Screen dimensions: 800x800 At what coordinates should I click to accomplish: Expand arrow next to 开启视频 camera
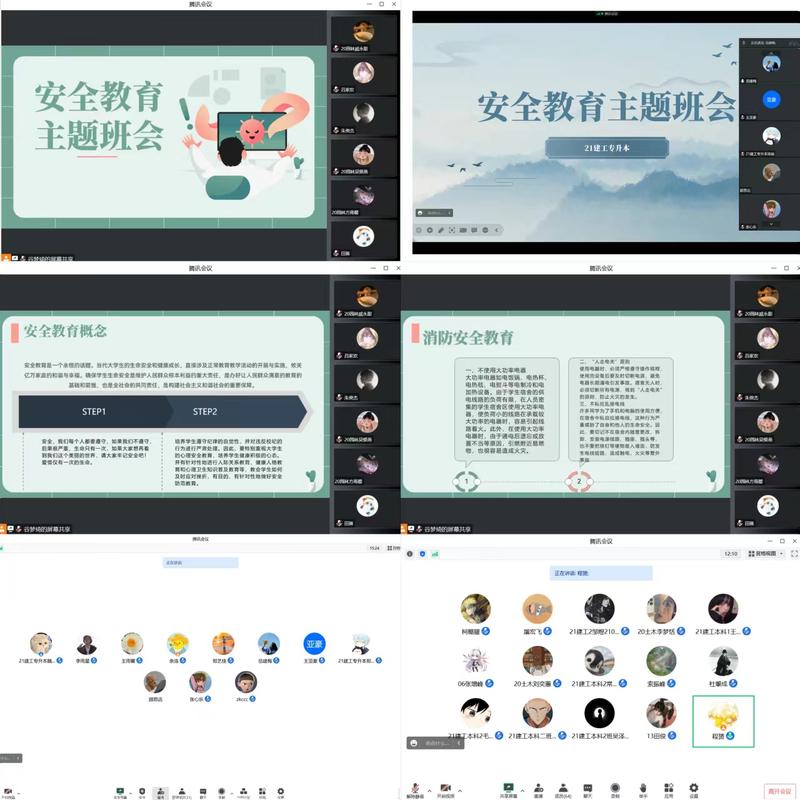tap(459, 788)
